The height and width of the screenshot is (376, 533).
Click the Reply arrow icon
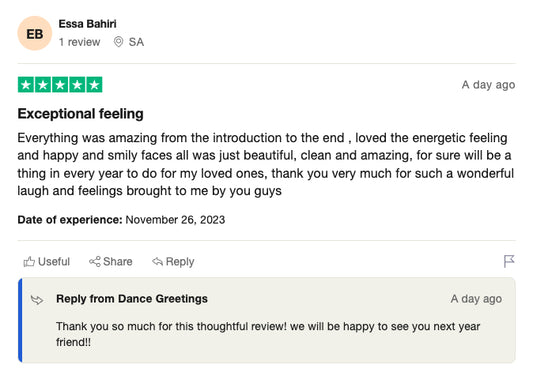pyautogui.click(x=157, y=261)
